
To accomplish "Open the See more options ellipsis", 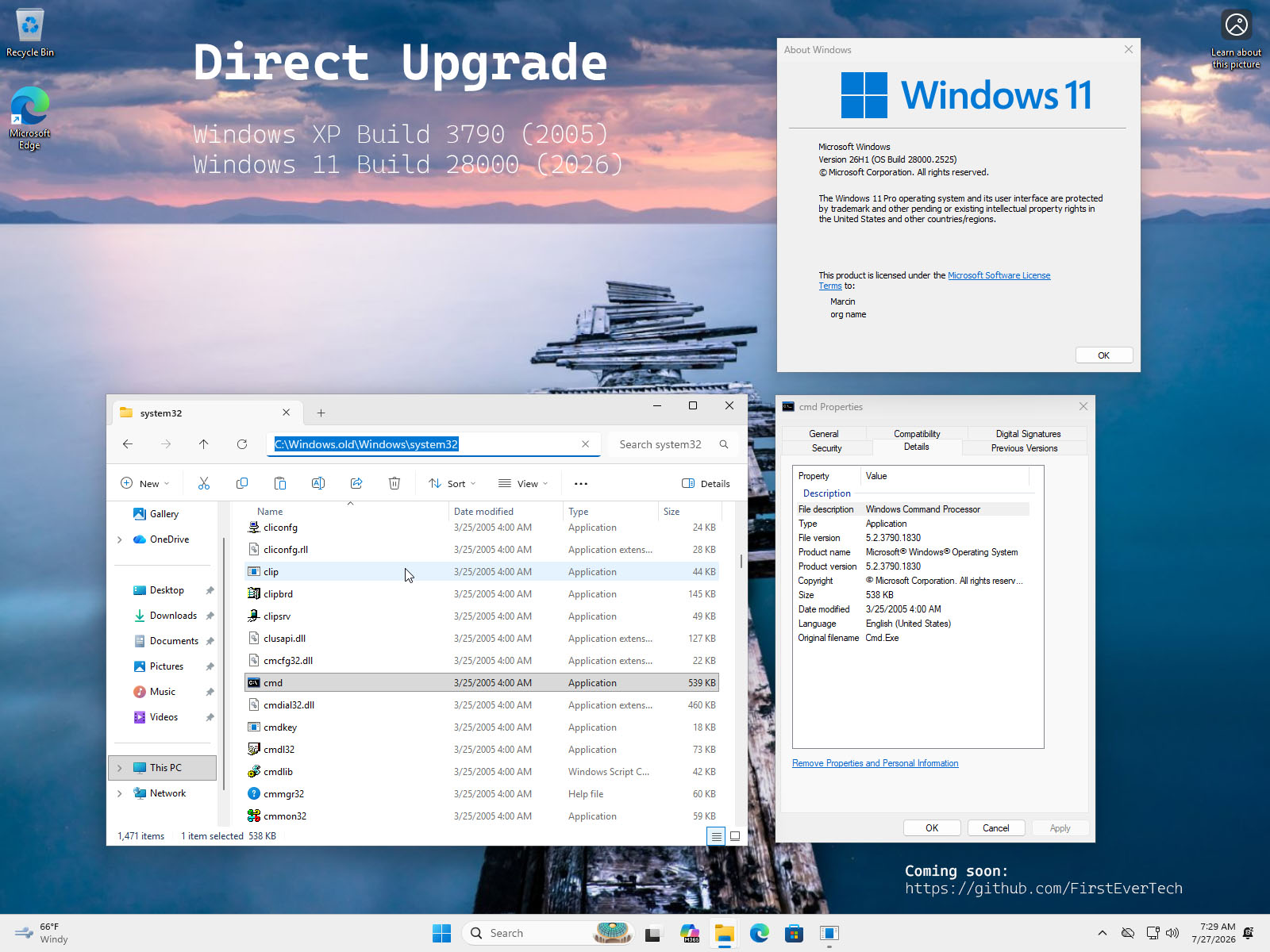I will coord(581,483).
